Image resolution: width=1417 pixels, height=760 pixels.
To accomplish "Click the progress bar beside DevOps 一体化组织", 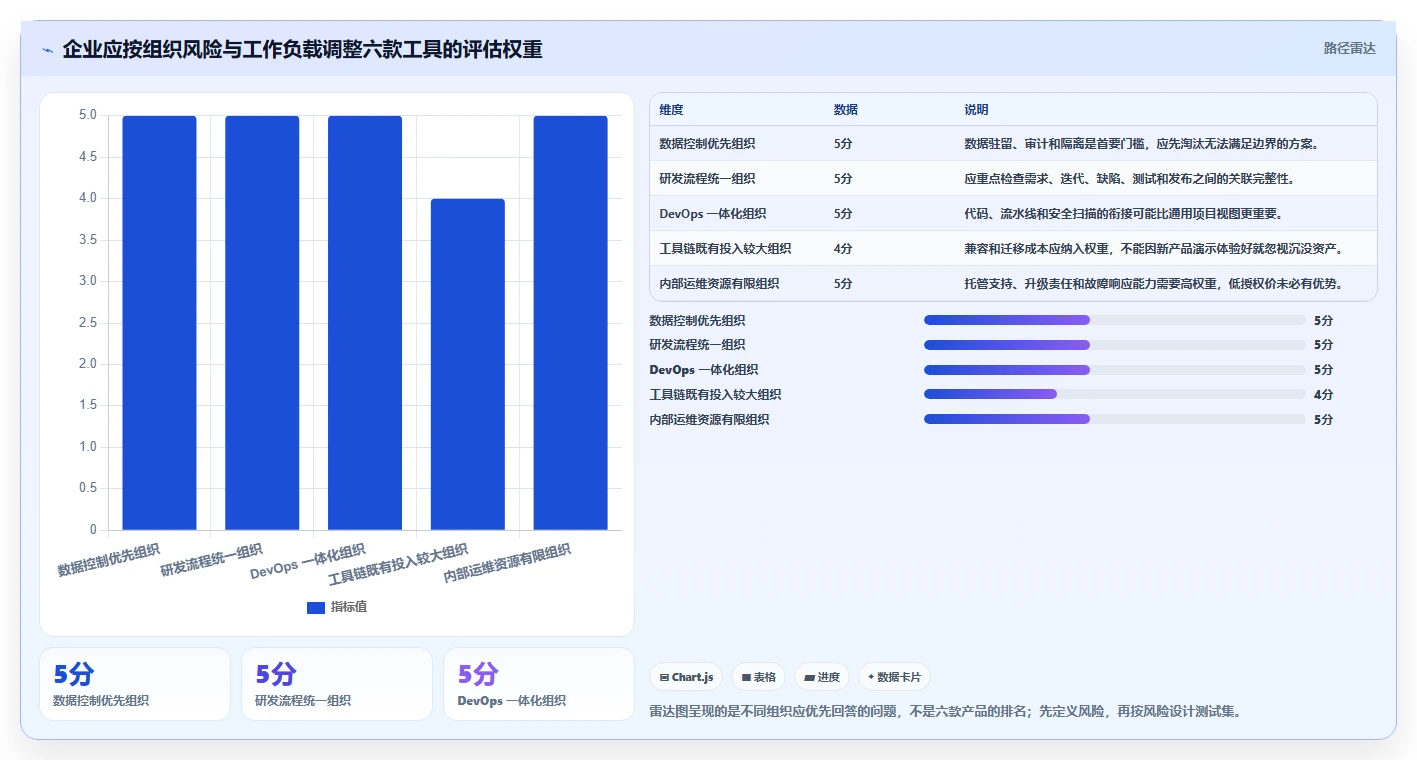I will 1115,370.
